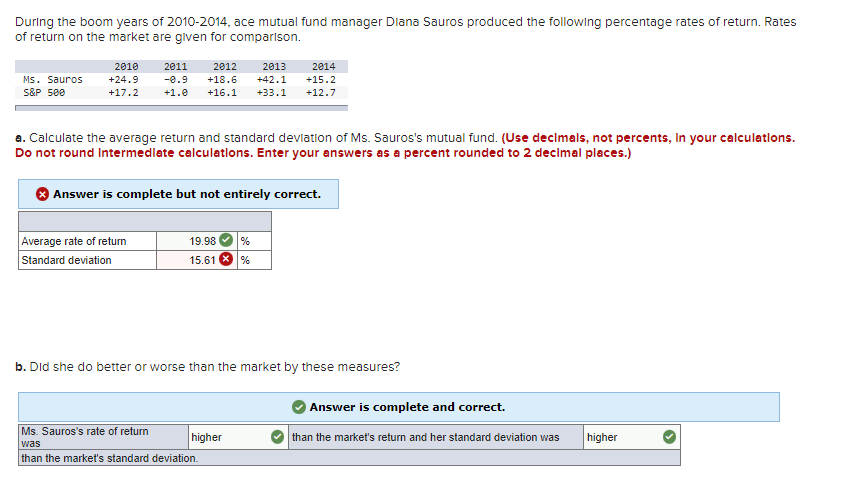The image size is (849, 479).
Task: Click the check icon in the first 'higher' dropdown
Action: pos(277,437)
